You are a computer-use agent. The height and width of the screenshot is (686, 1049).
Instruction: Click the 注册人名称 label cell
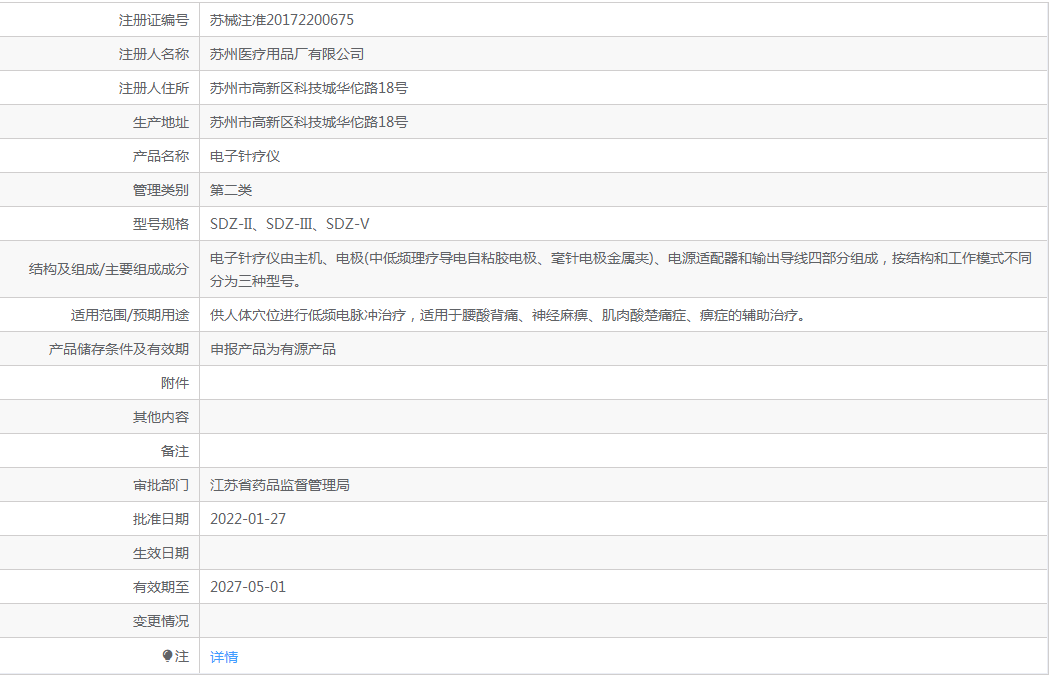(100, 54)
